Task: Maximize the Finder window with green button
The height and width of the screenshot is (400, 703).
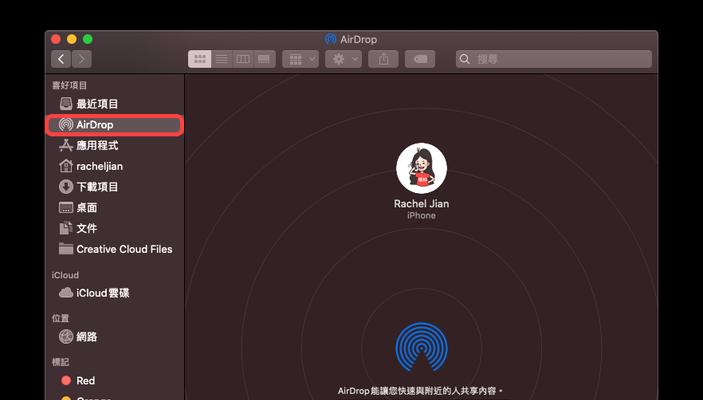Action: 88,39
